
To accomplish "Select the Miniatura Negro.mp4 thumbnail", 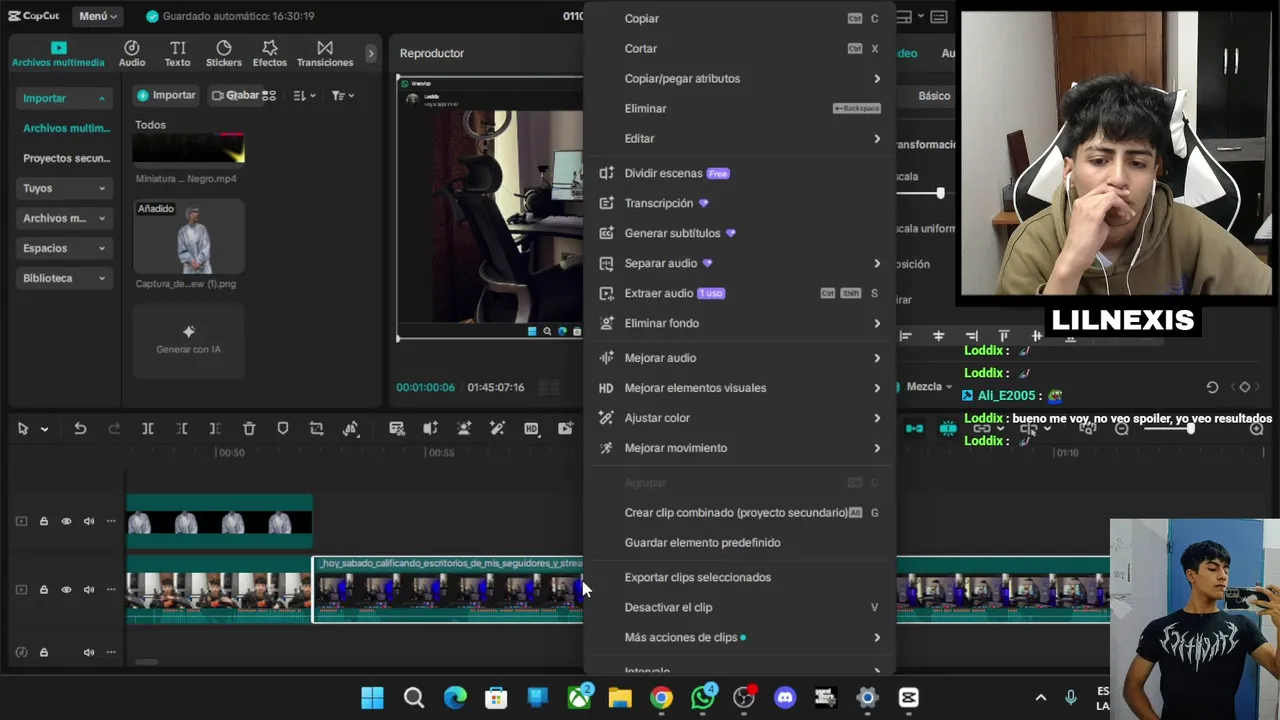I will pyautogui.click(x=188, y=148).
